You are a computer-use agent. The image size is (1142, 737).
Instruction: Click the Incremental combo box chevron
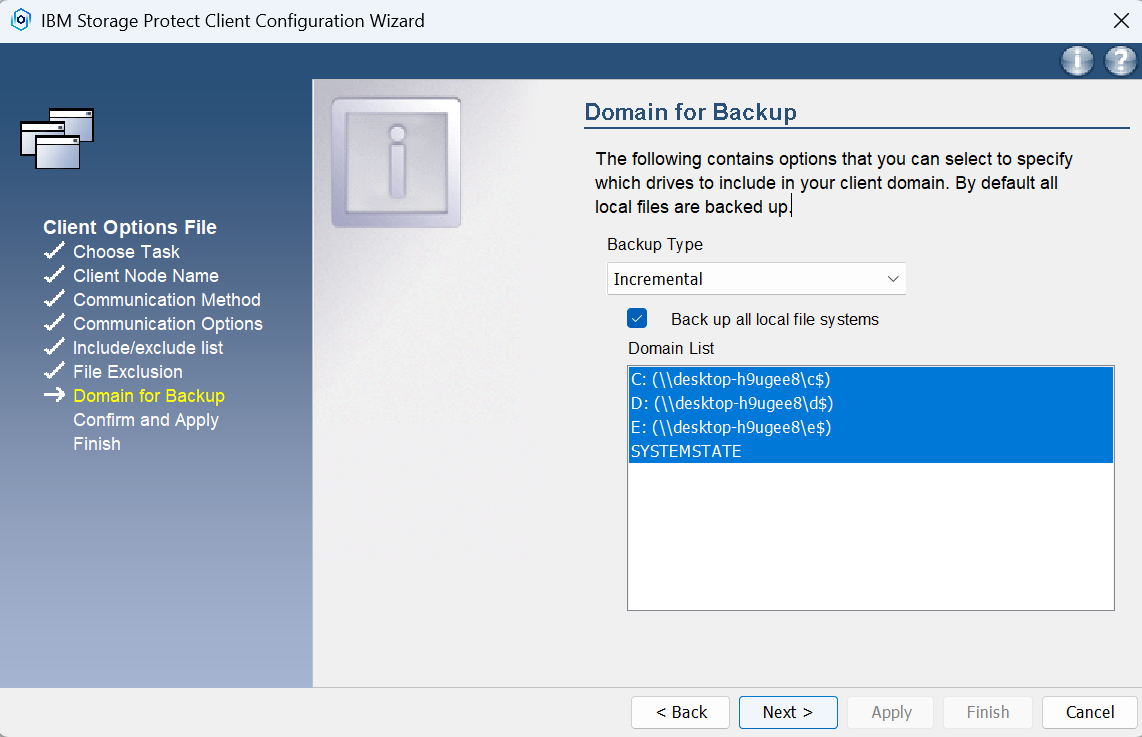892,279
